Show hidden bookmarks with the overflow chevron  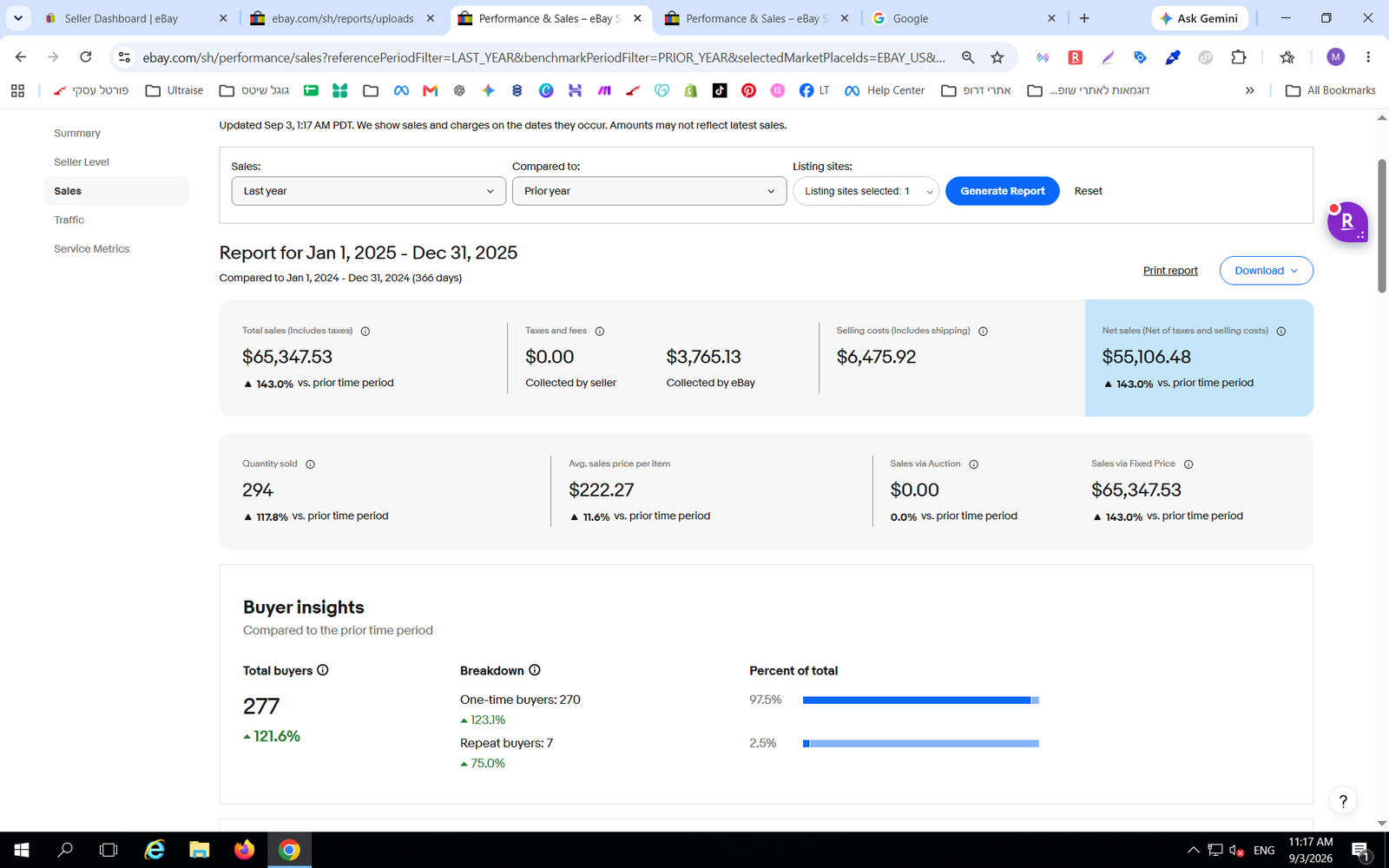[1250, 90]
